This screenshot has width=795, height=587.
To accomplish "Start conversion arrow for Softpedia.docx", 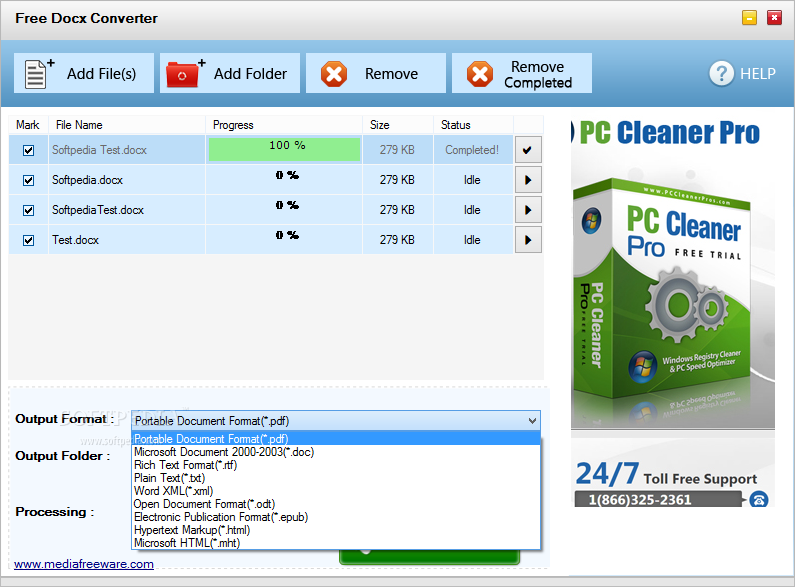I will (x=528, y=180).
